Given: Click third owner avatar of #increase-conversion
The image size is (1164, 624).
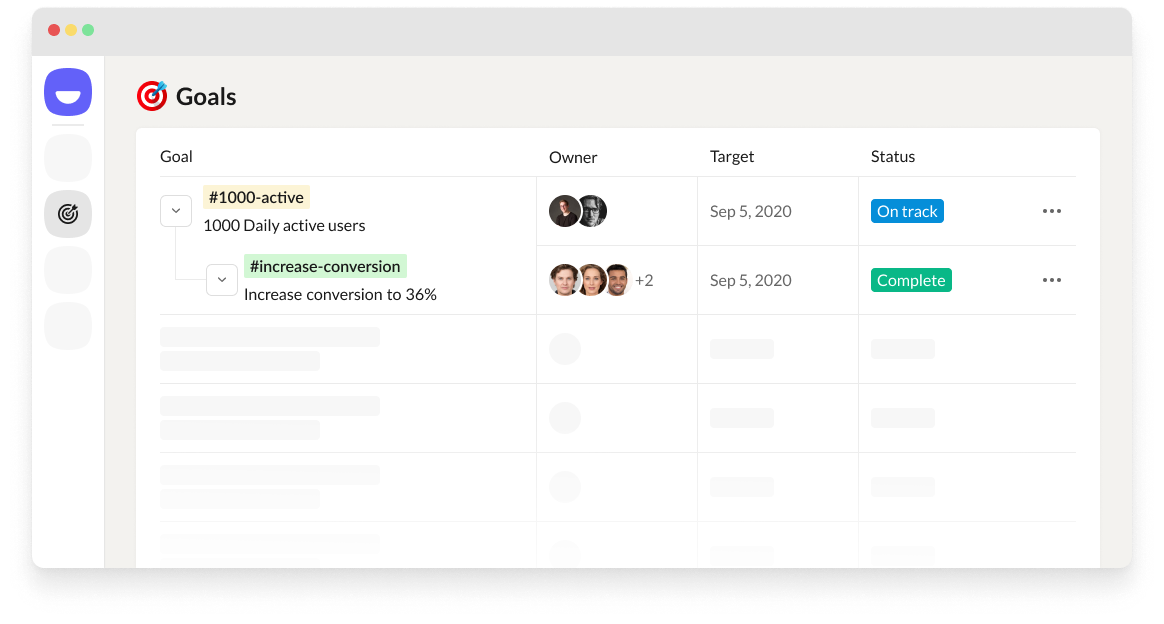Looking at the screenshot, I should coord(617,280).
